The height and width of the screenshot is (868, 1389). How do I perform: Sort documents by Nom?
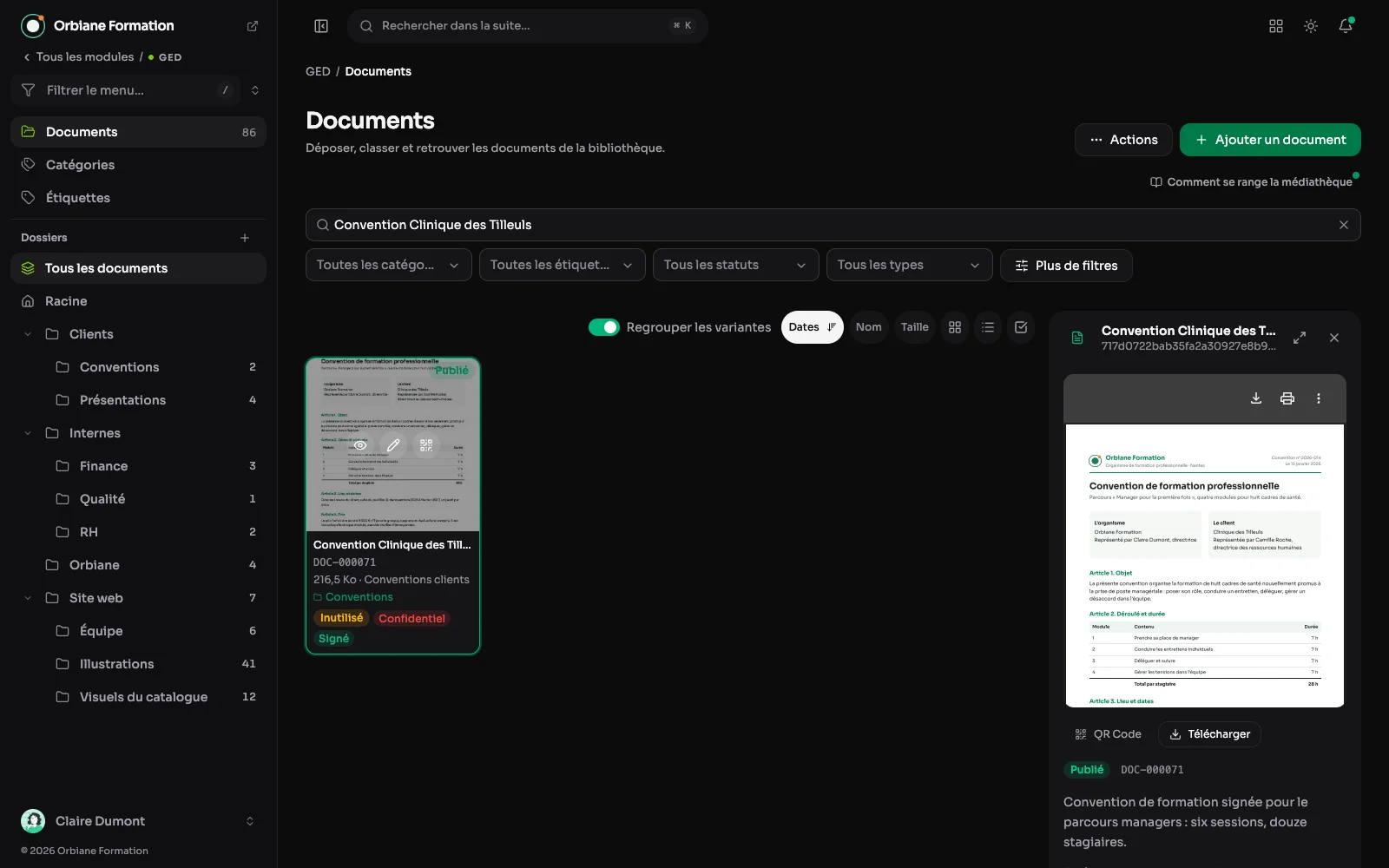click(x=868, y=327)
